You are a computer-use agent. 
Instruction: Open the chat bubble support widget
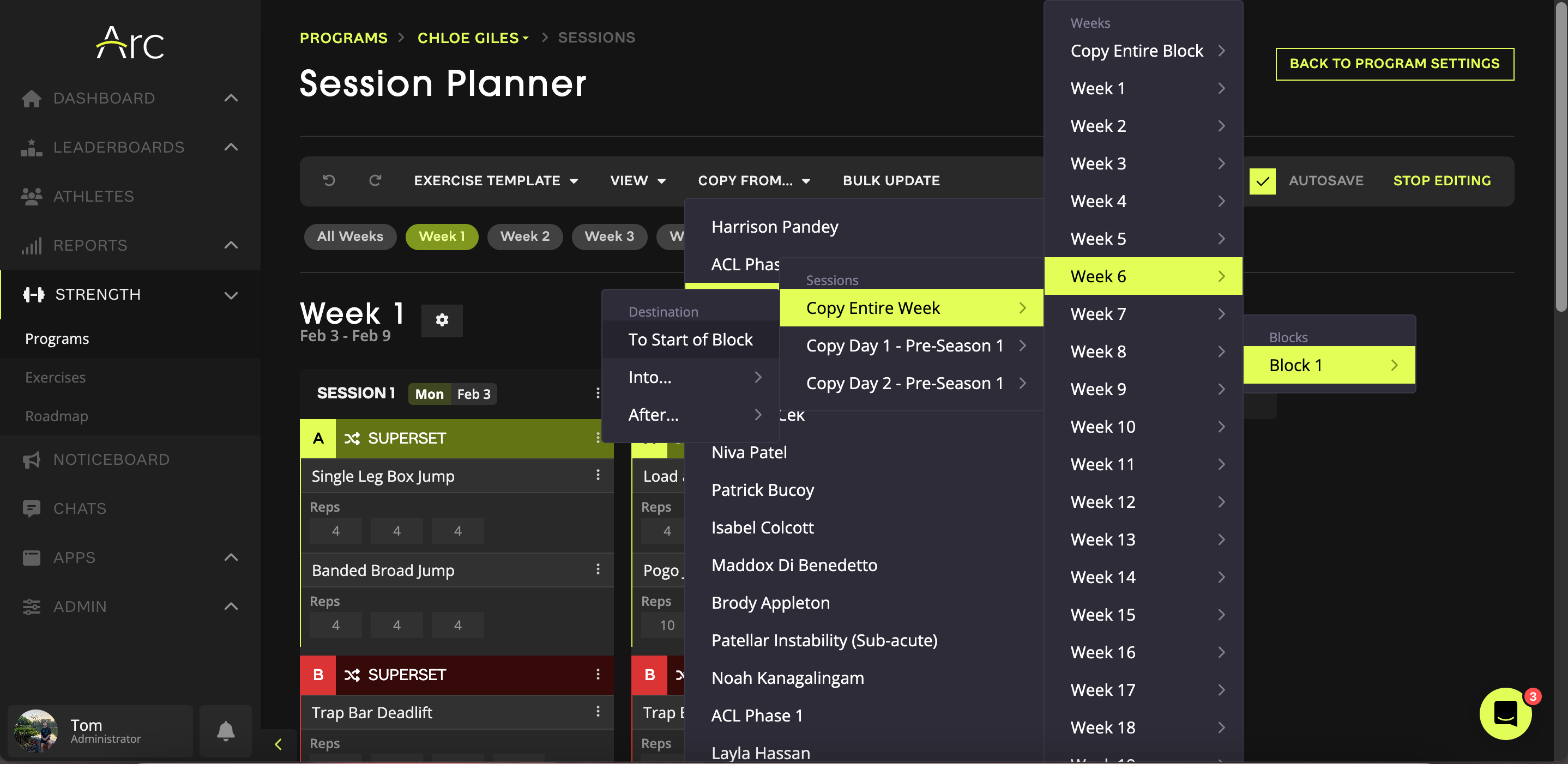click(x=1505, y=713)
